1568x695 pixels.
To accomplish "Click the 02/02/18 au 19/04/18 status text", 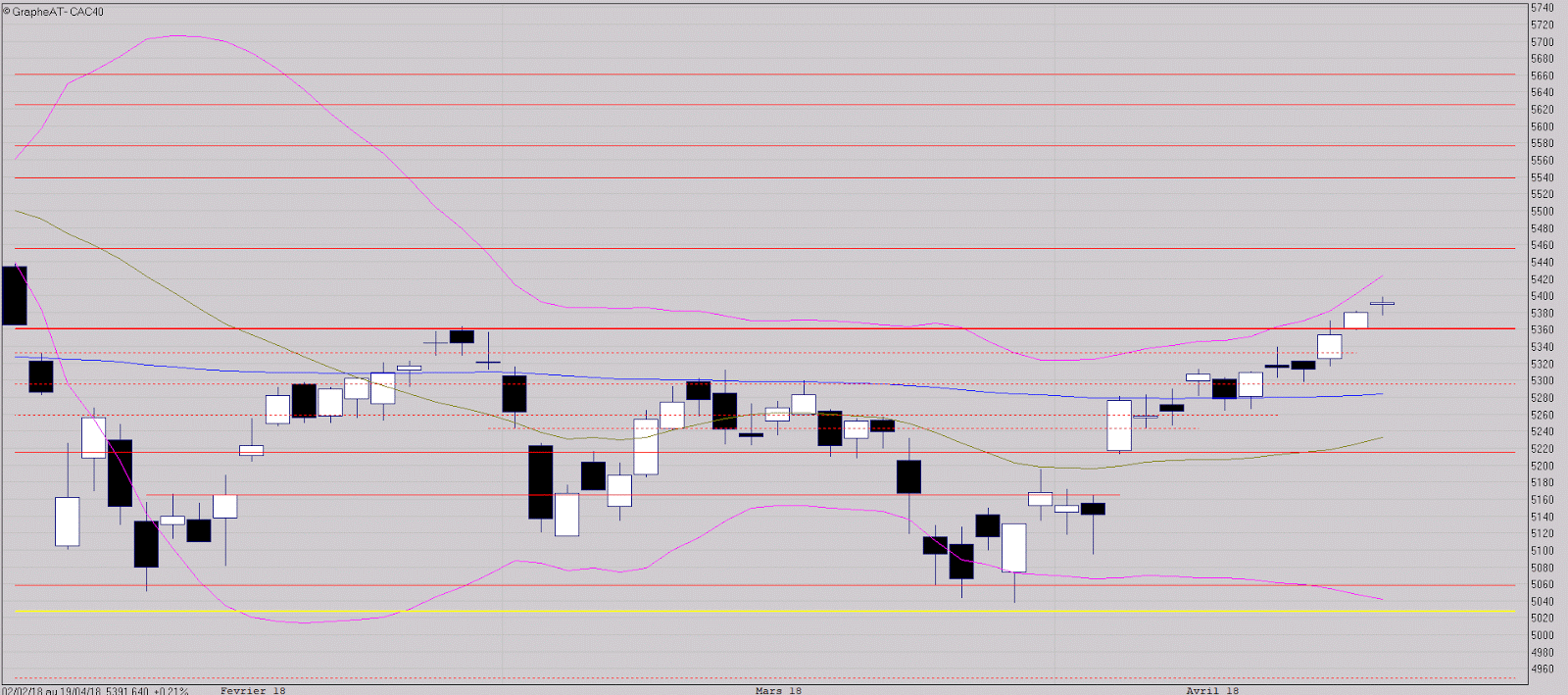I will [x=51, y=690].
